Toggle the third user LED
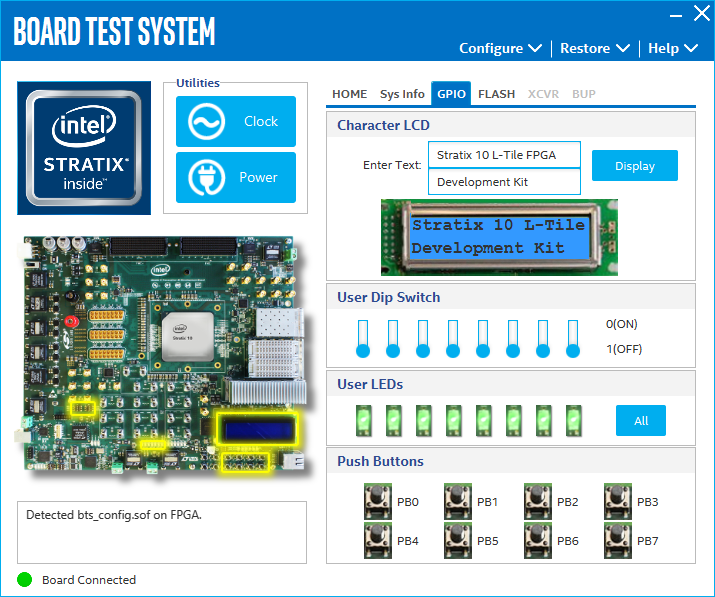This screenshot has height=597, width=715. (x=424, y=420)
